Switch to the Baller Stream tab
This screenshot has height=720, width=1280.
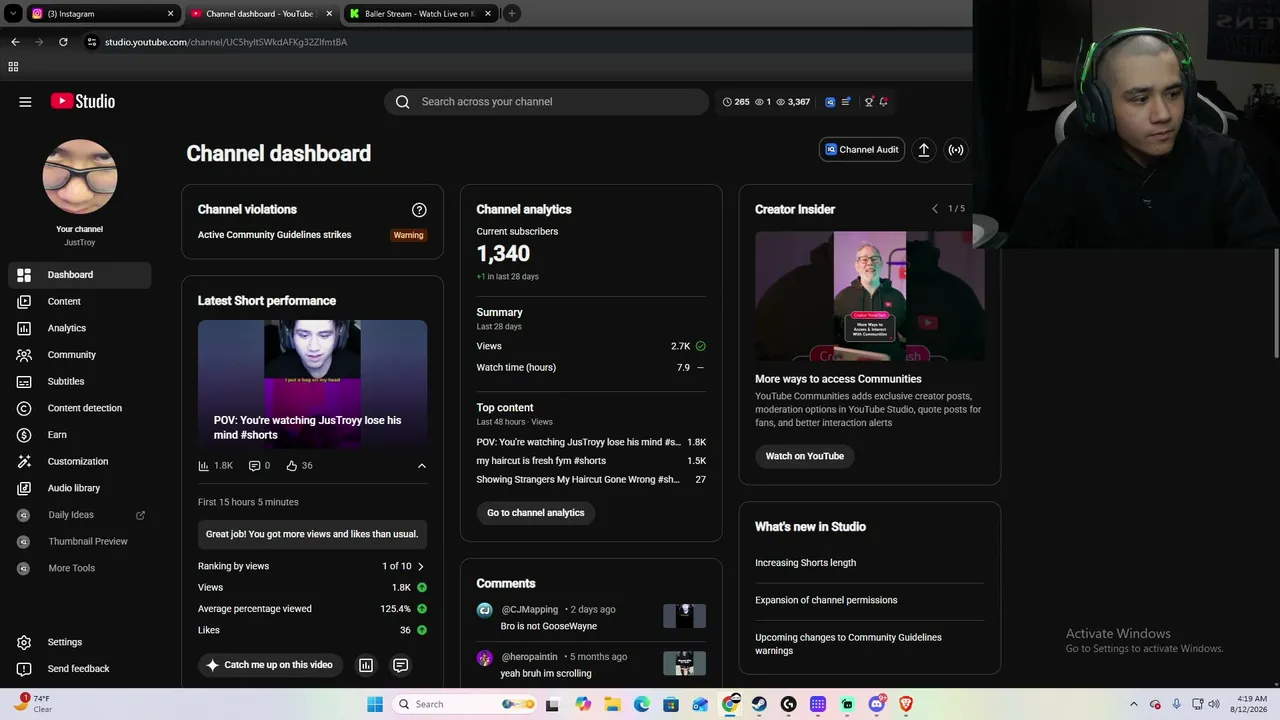[x=420, y=14]
